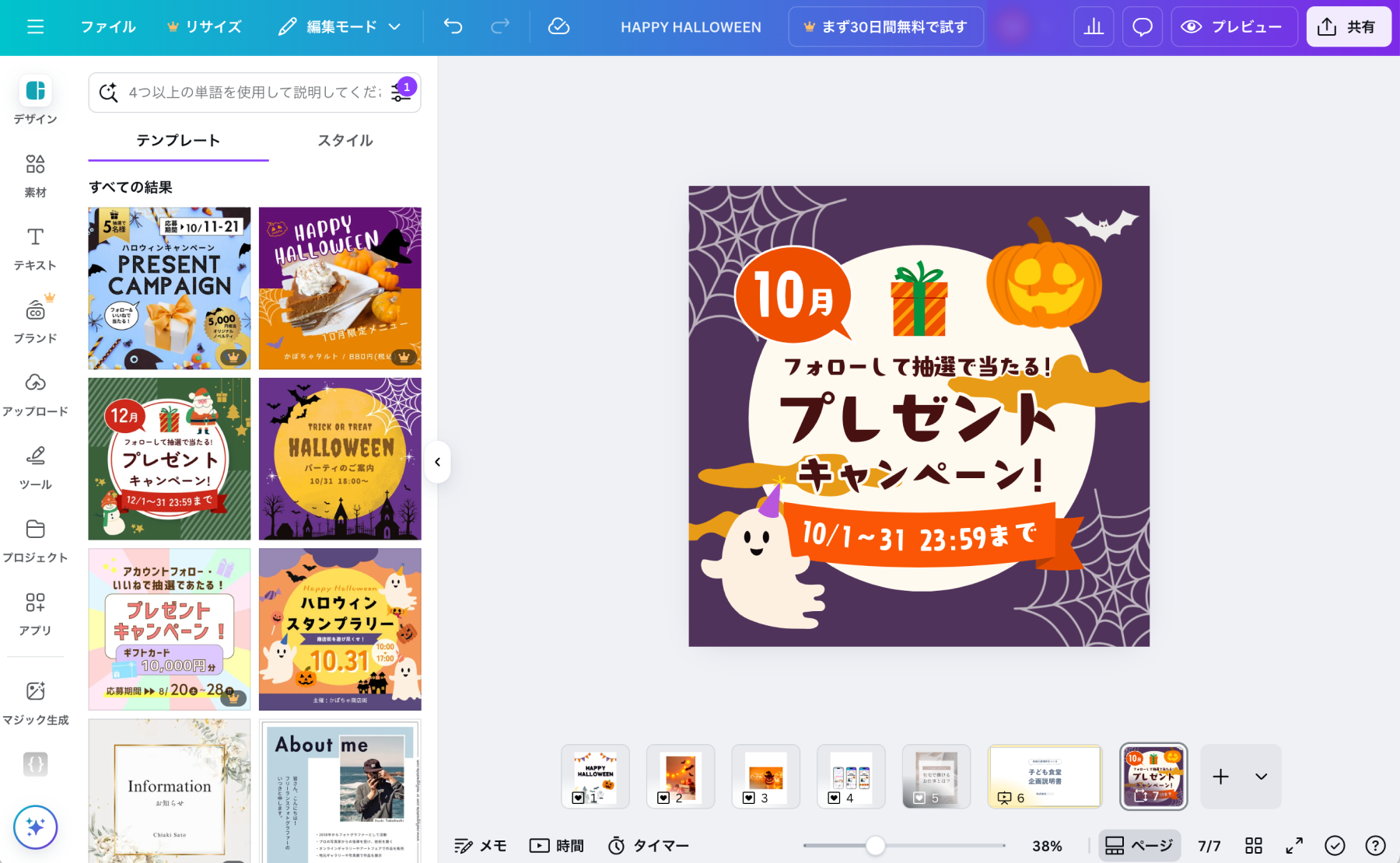The image size is (1400, 863).
Task: Open the 素材 elements panel
Action: [x=35, y=176]
